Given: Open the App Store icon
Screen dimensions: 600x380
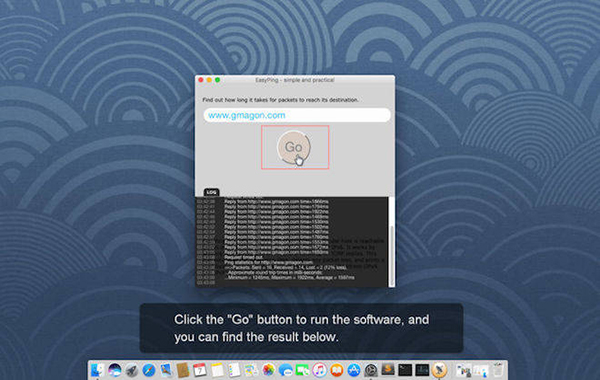Looking at the screenshot, I should click(x=354, y=370).
